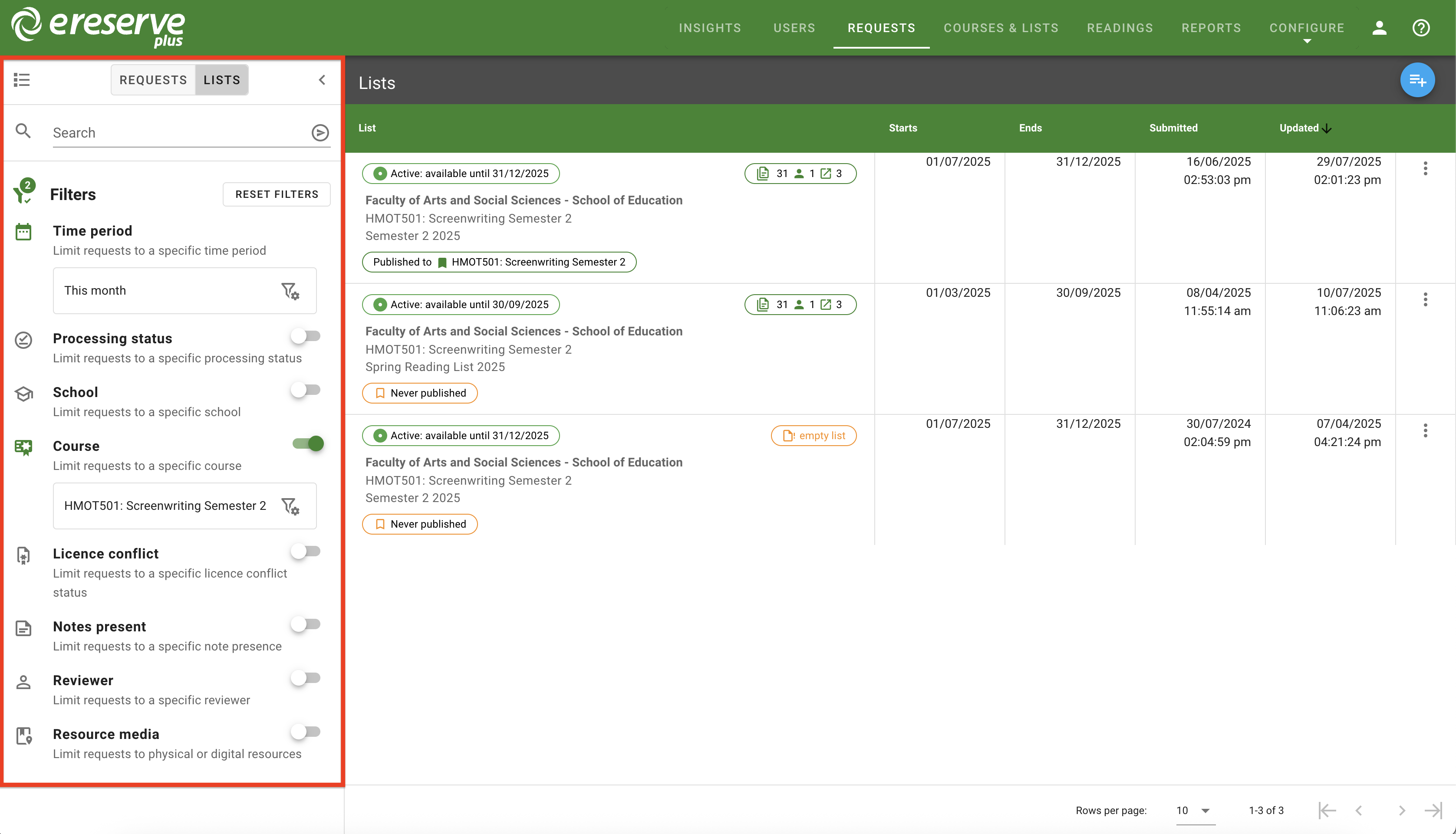Image resolution: width=1456 pixels, height=834 pixels.
Task: Click the readings count document icon on first list
Action: (x=763, y=173)
